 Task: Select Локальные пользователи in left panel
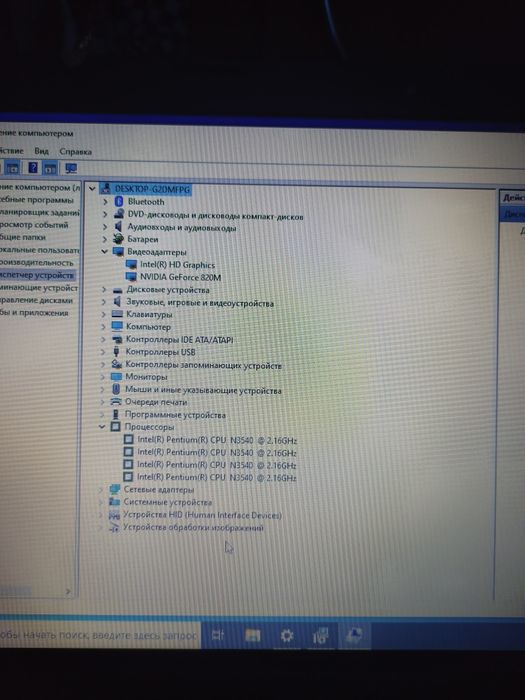(39, 250)
